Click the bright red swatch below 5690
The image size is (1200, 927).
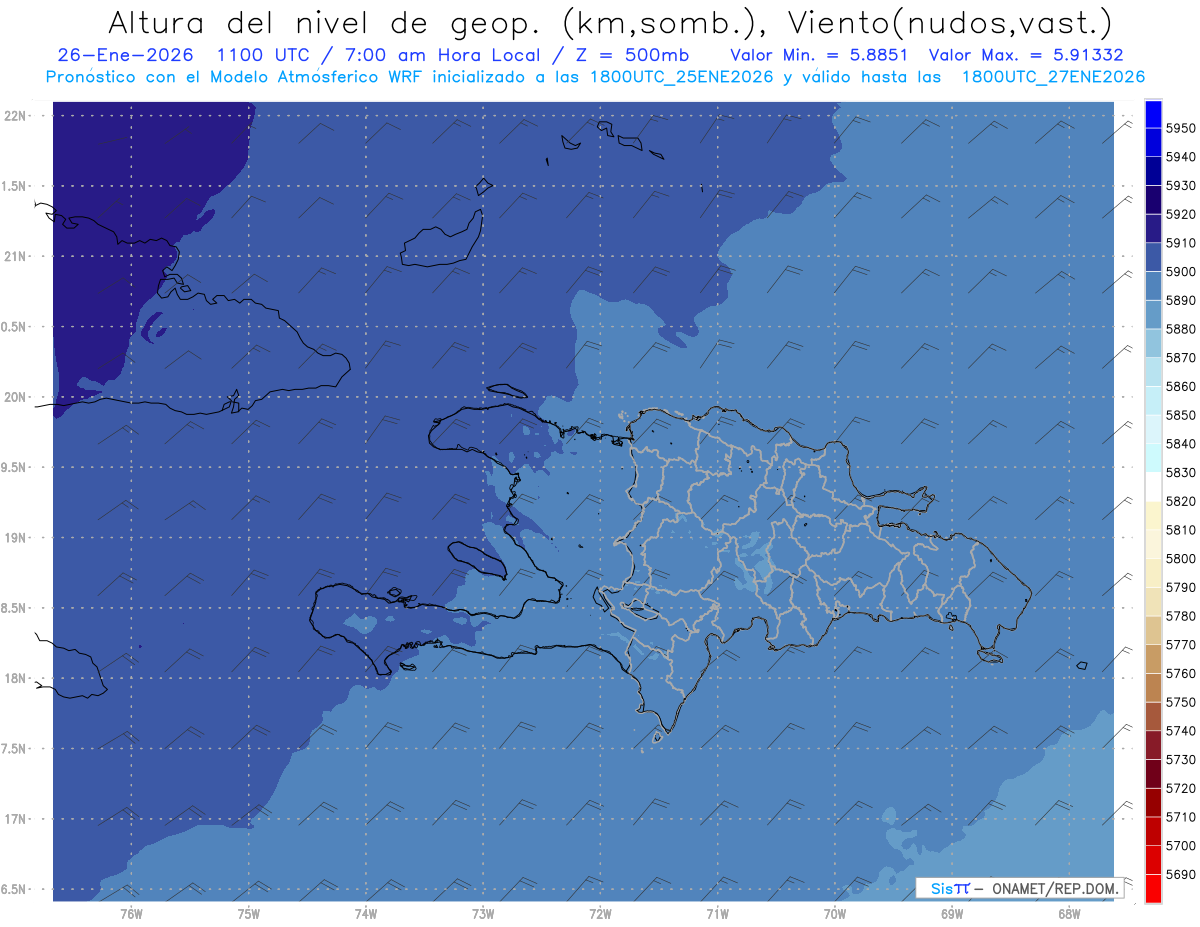click(x=1153, y=888)
